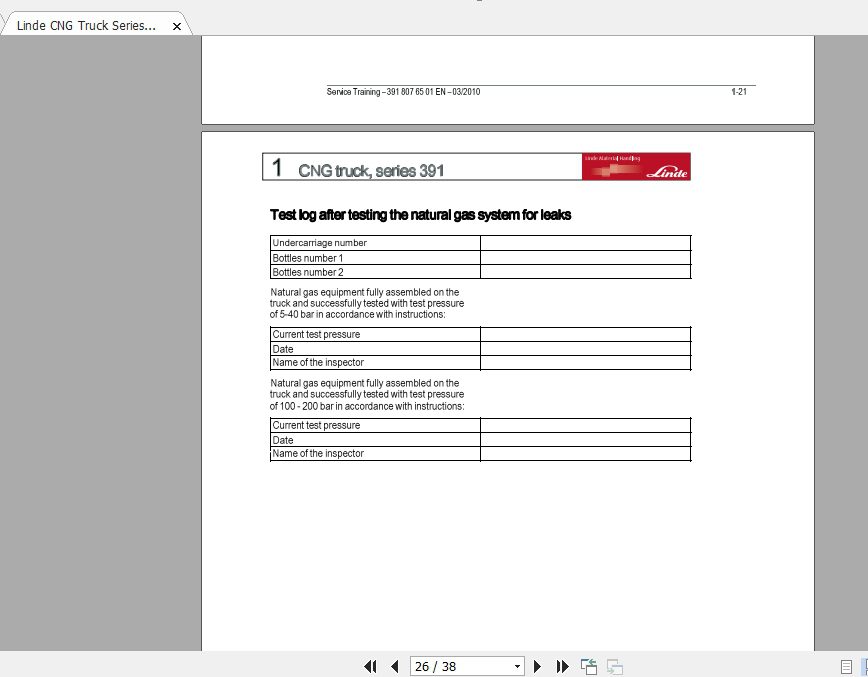Click 'Name of the inspector' under 5-40 bar
Image resolution: width=868 pixels, height=677 pixels.
375,363
